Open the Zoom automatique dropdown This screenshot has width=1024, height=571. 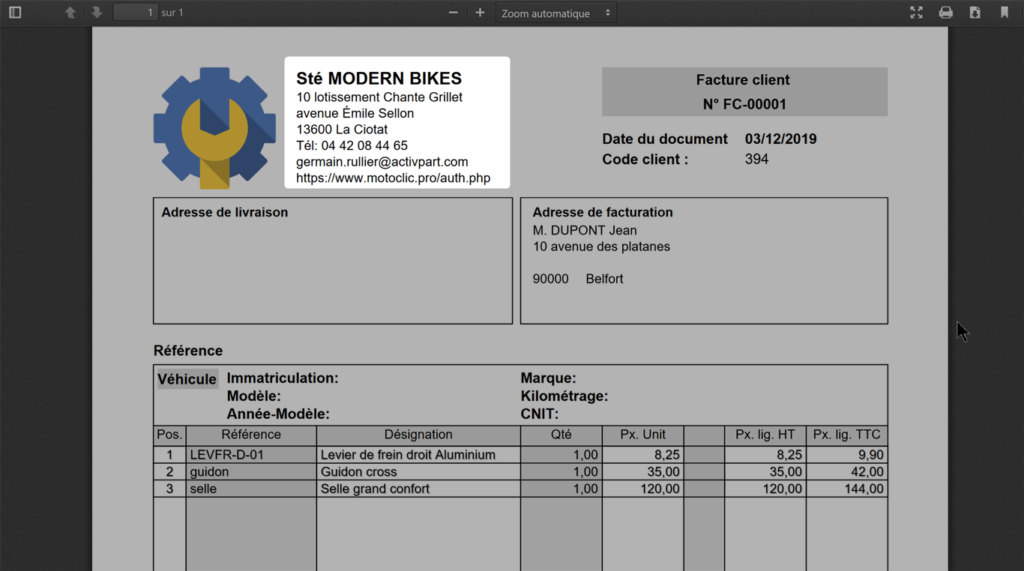556,13
